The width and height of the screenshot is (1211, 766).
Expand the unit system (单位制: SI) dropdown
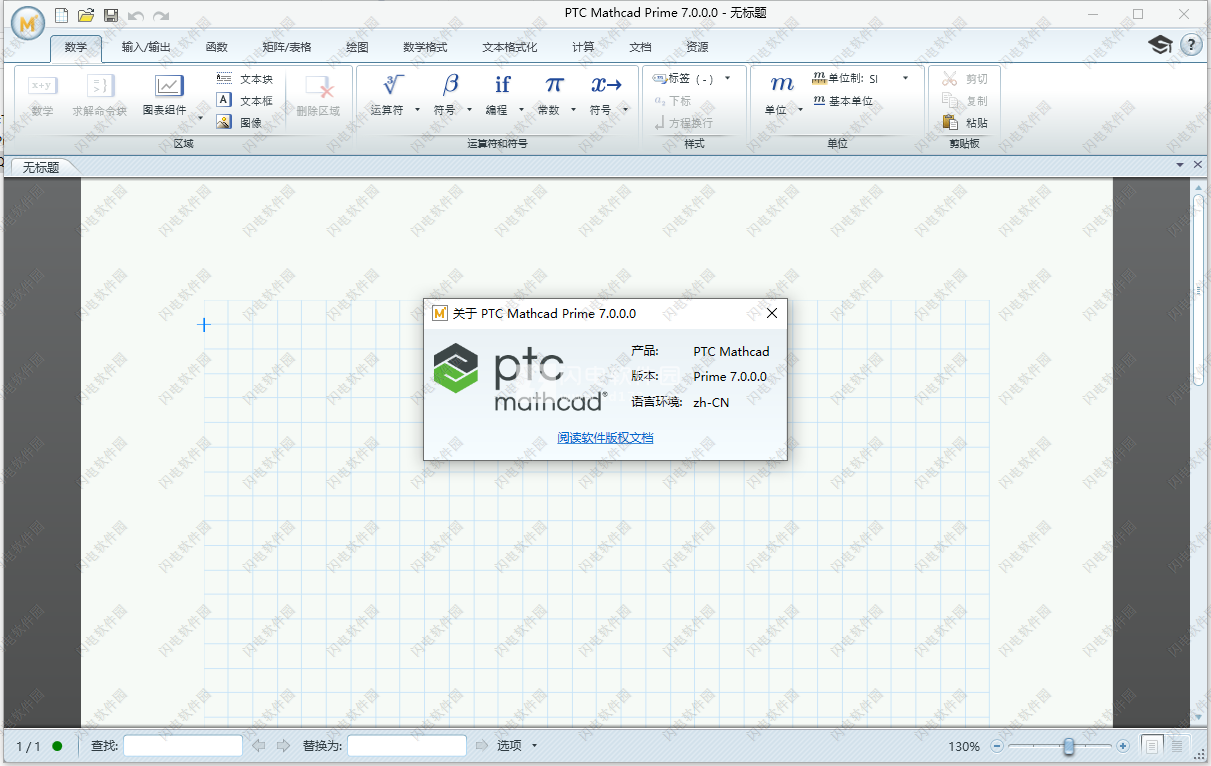pyautogui.click(x=906, y=78)
